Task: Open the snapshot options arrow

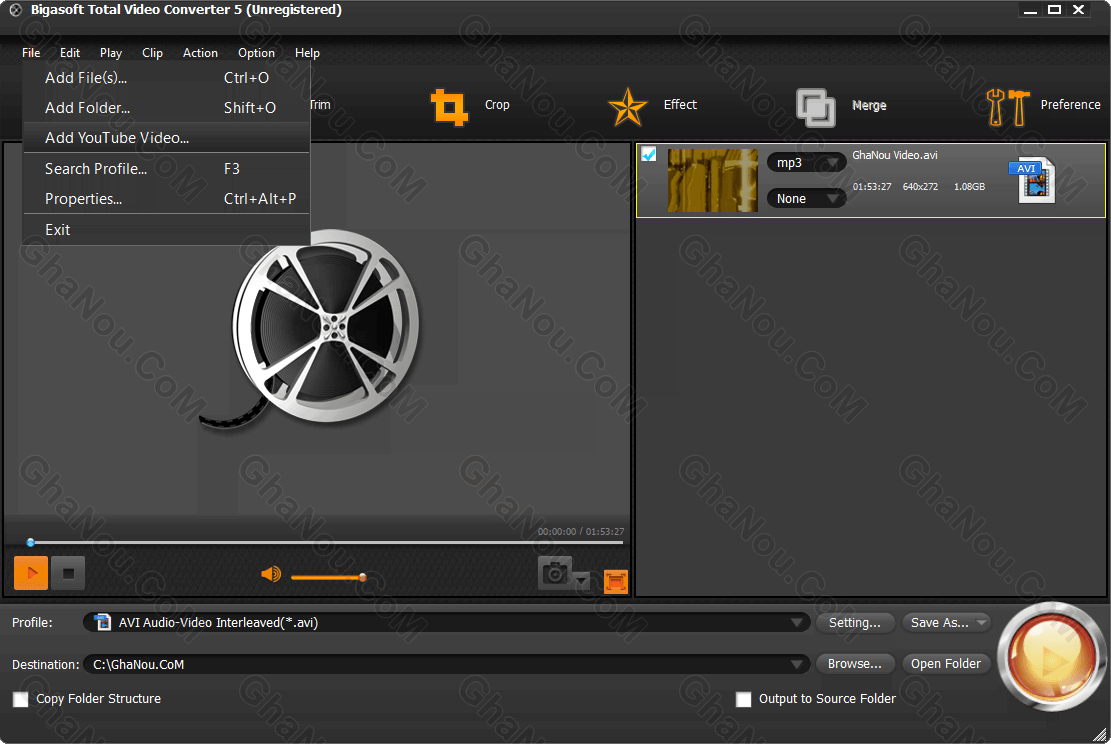Action: click(x=582, y=580)
